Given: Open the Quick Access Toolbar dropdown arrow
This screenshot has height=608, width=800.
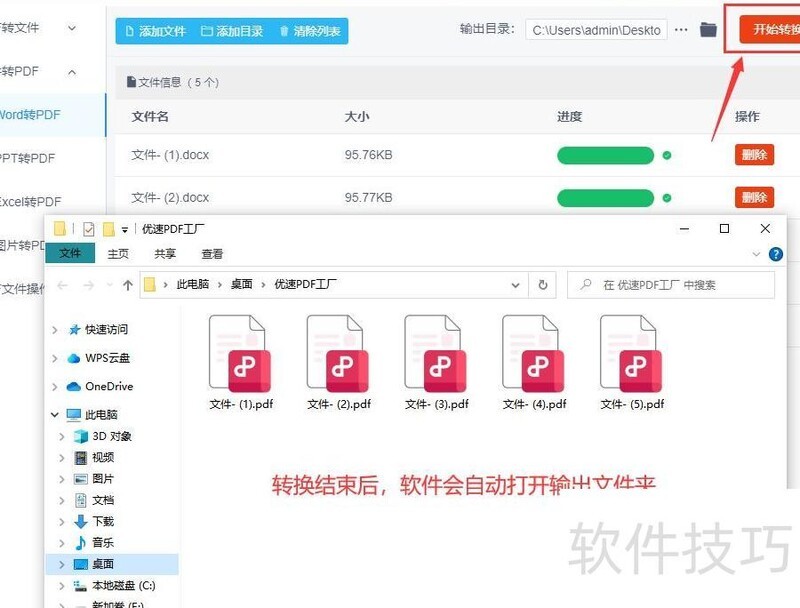Looking at the screenshot, I should pyautogui.click(x=123, y=228).
